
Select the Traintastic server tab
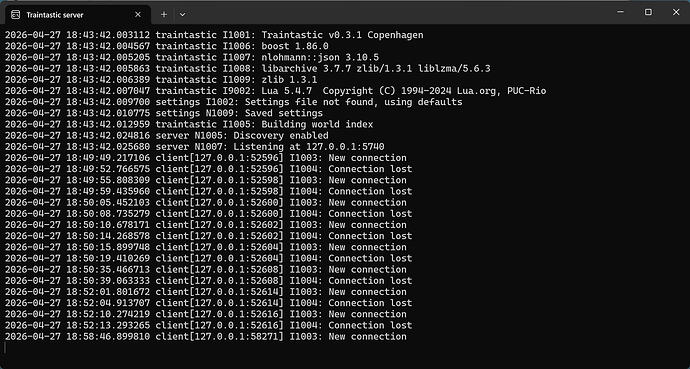(78, 15)
